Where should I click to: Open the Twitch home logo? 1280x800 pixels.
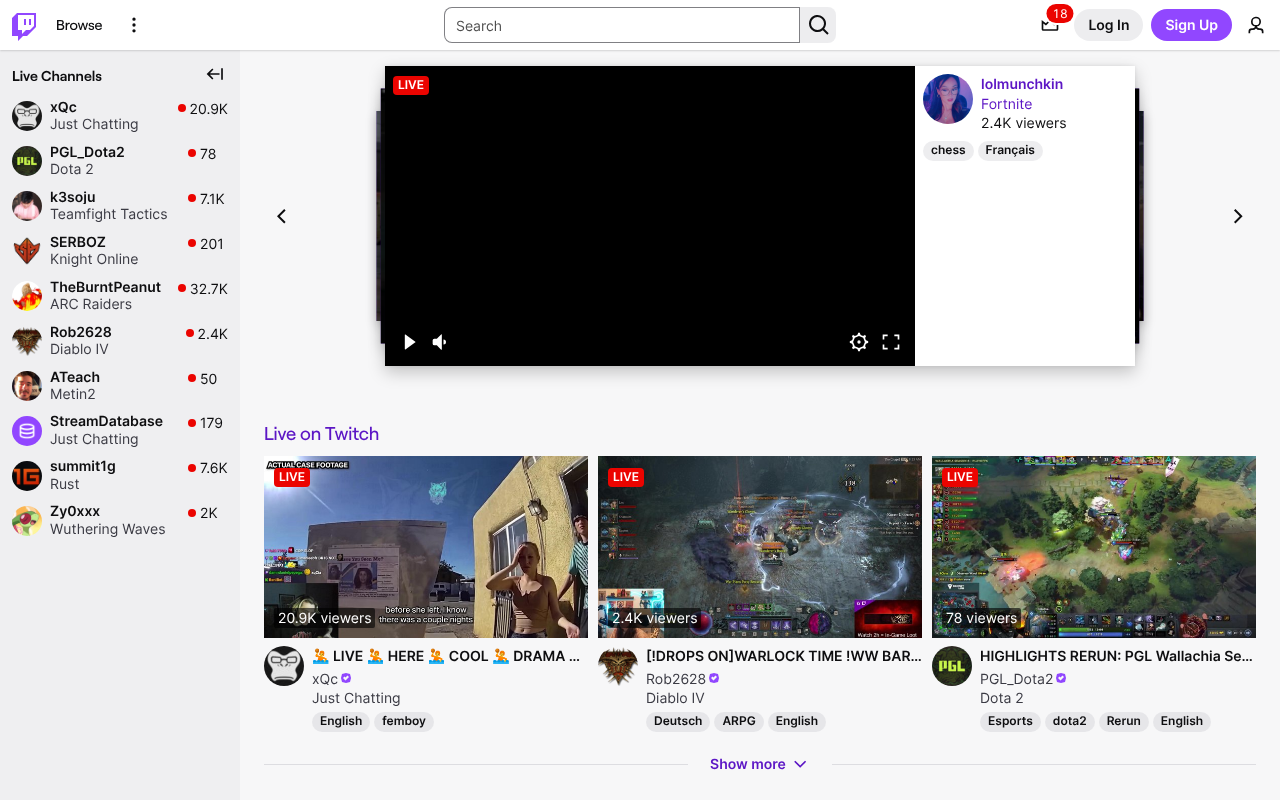point(24,25)
